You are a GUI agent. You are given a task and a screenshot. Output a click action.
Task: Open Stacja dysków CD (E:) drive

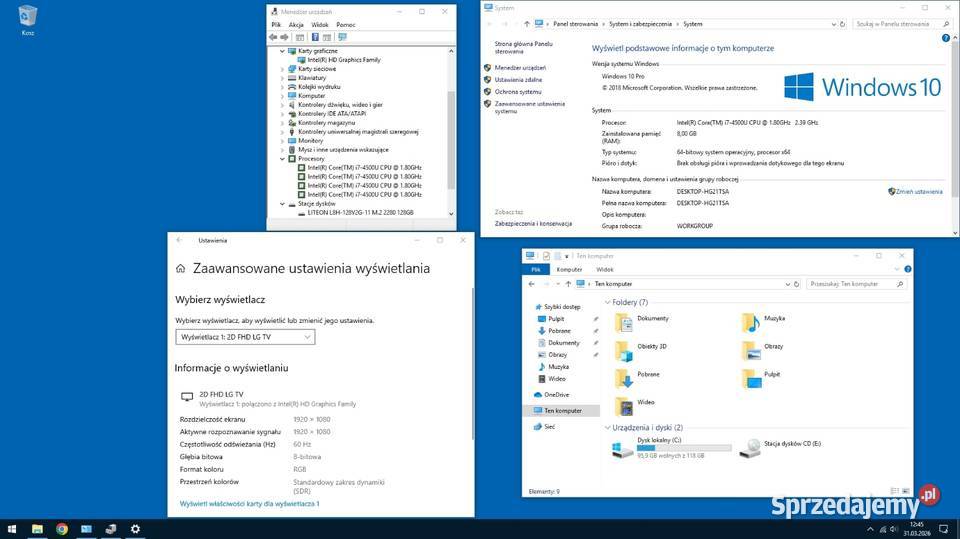(x=781, y=448)
